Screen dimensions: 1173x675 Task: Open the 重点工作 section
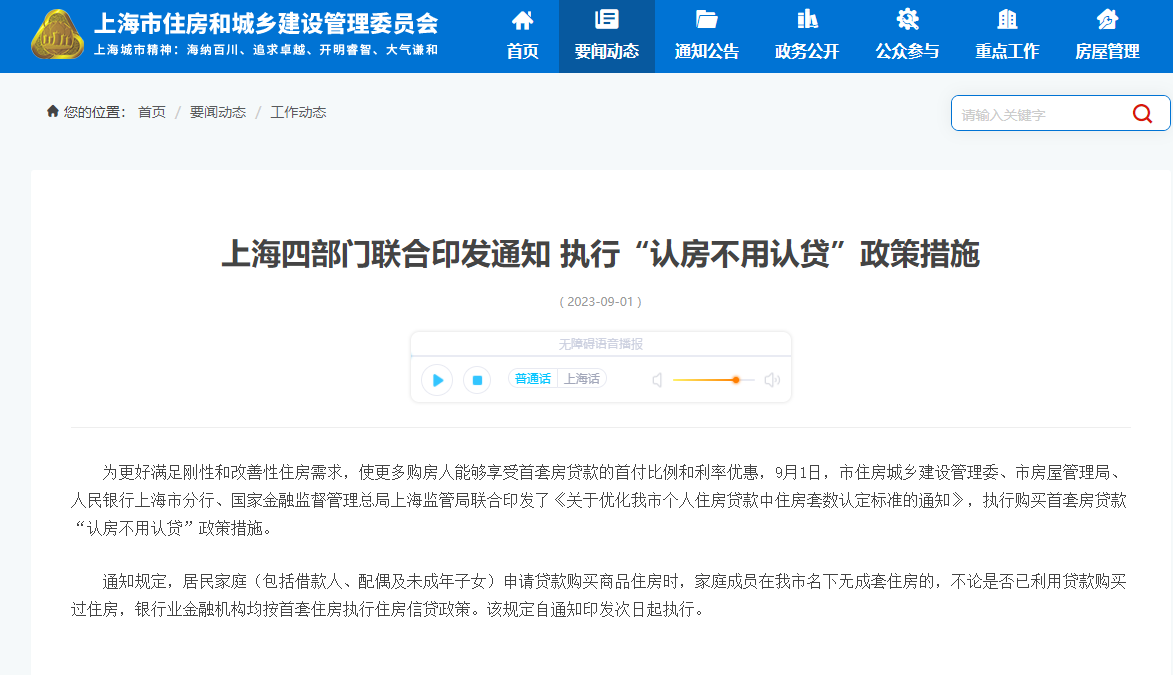click(1007, 36)
